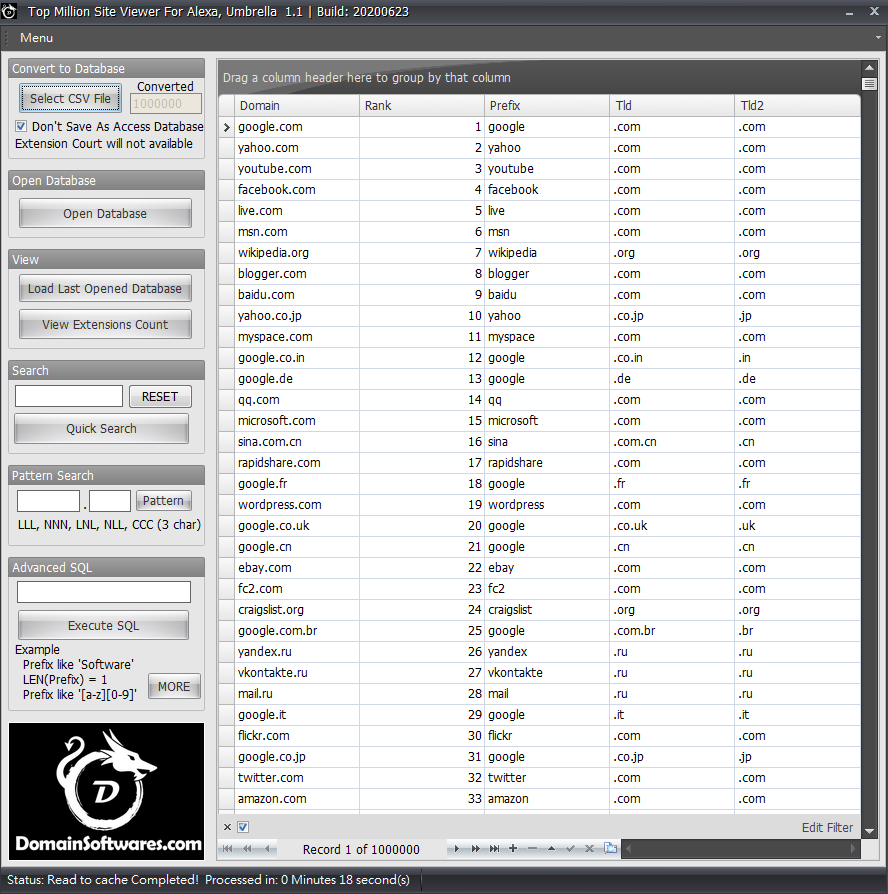Click the previous page navigator icon

(247, 848)
